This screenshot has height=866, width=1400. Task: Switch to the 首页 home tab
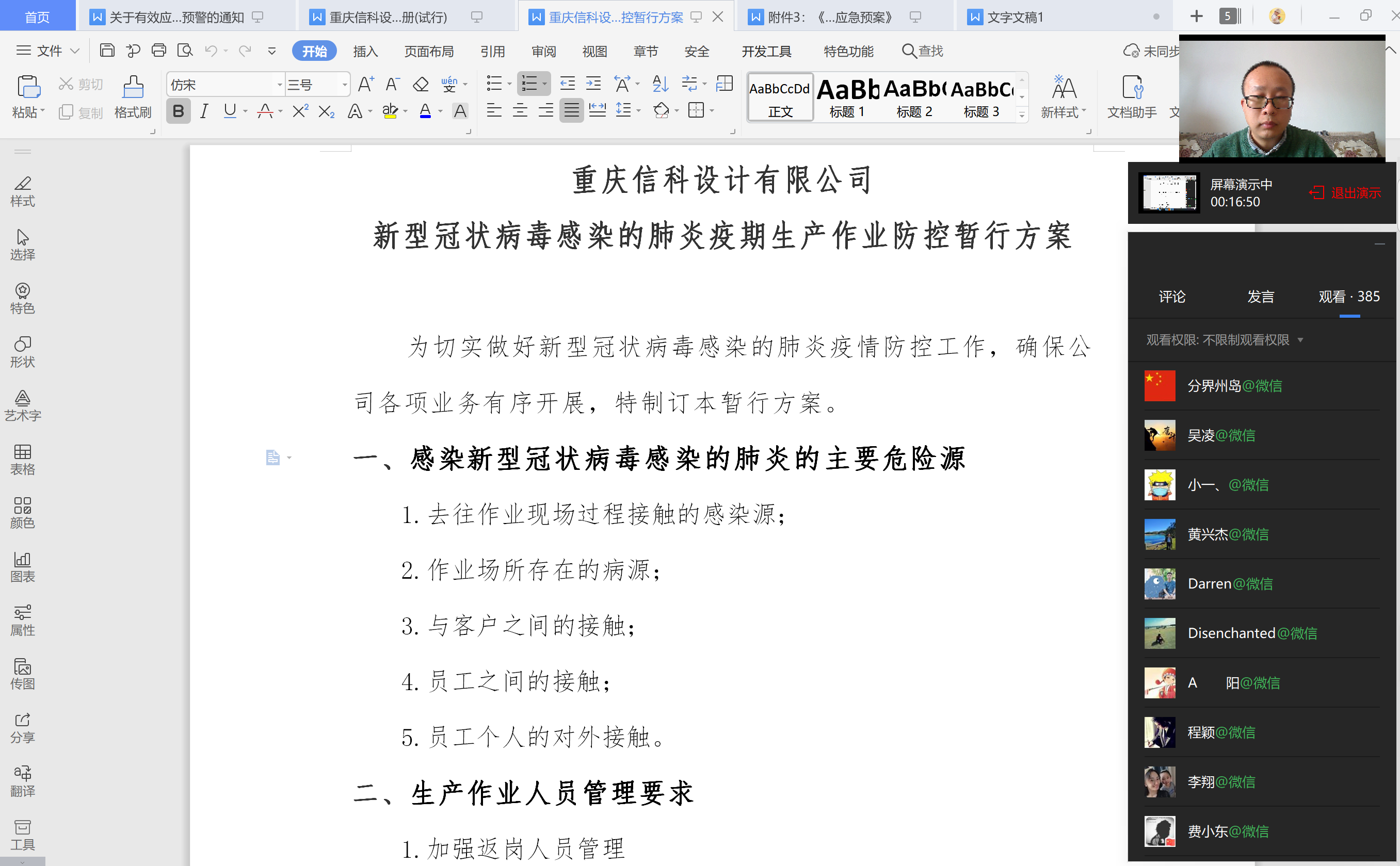[x=37, y=16]
